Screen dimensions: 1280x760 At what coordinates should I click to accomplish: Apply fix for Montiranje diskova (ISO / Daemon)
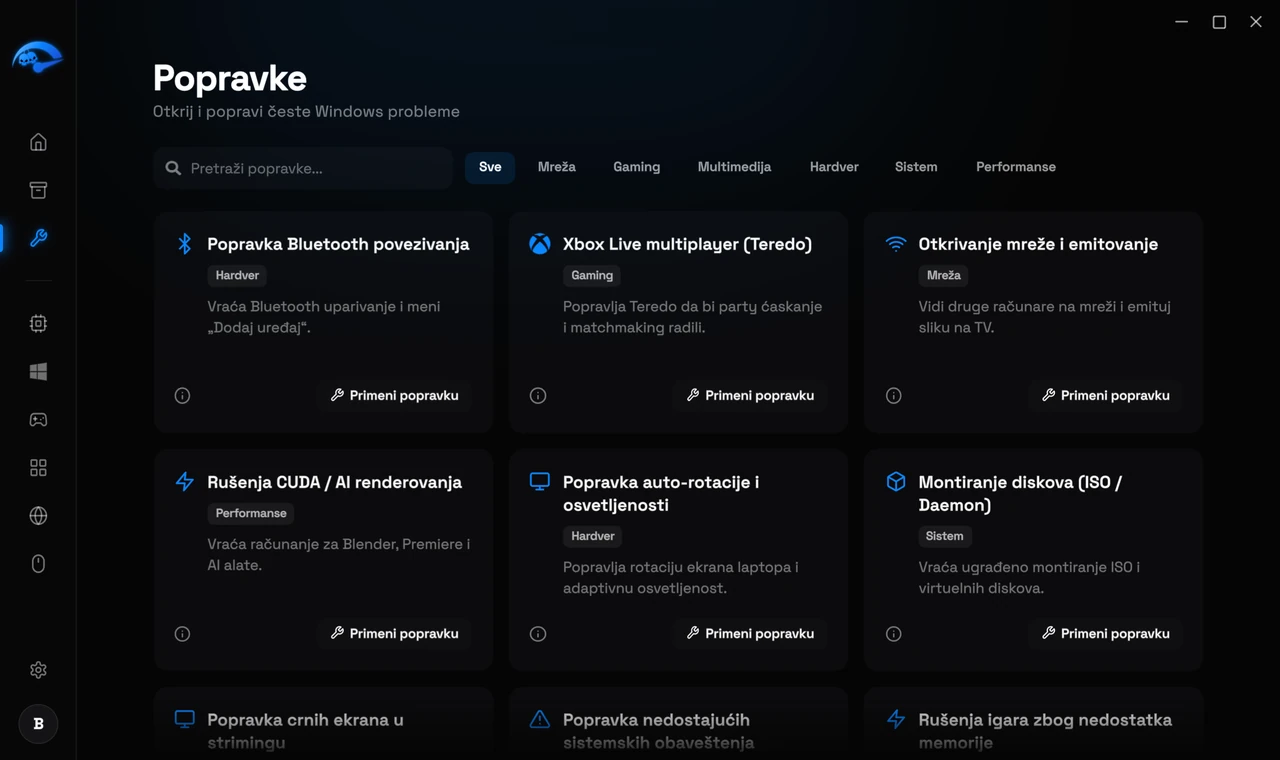click(x=1105, y=633)
